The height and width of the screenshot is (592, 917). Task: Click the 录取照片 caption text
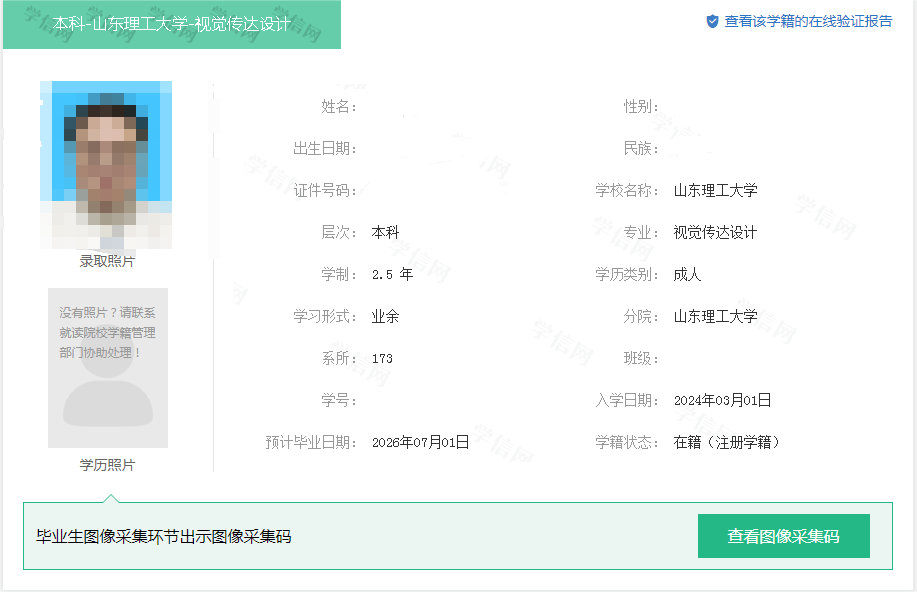tap(107, 261)
